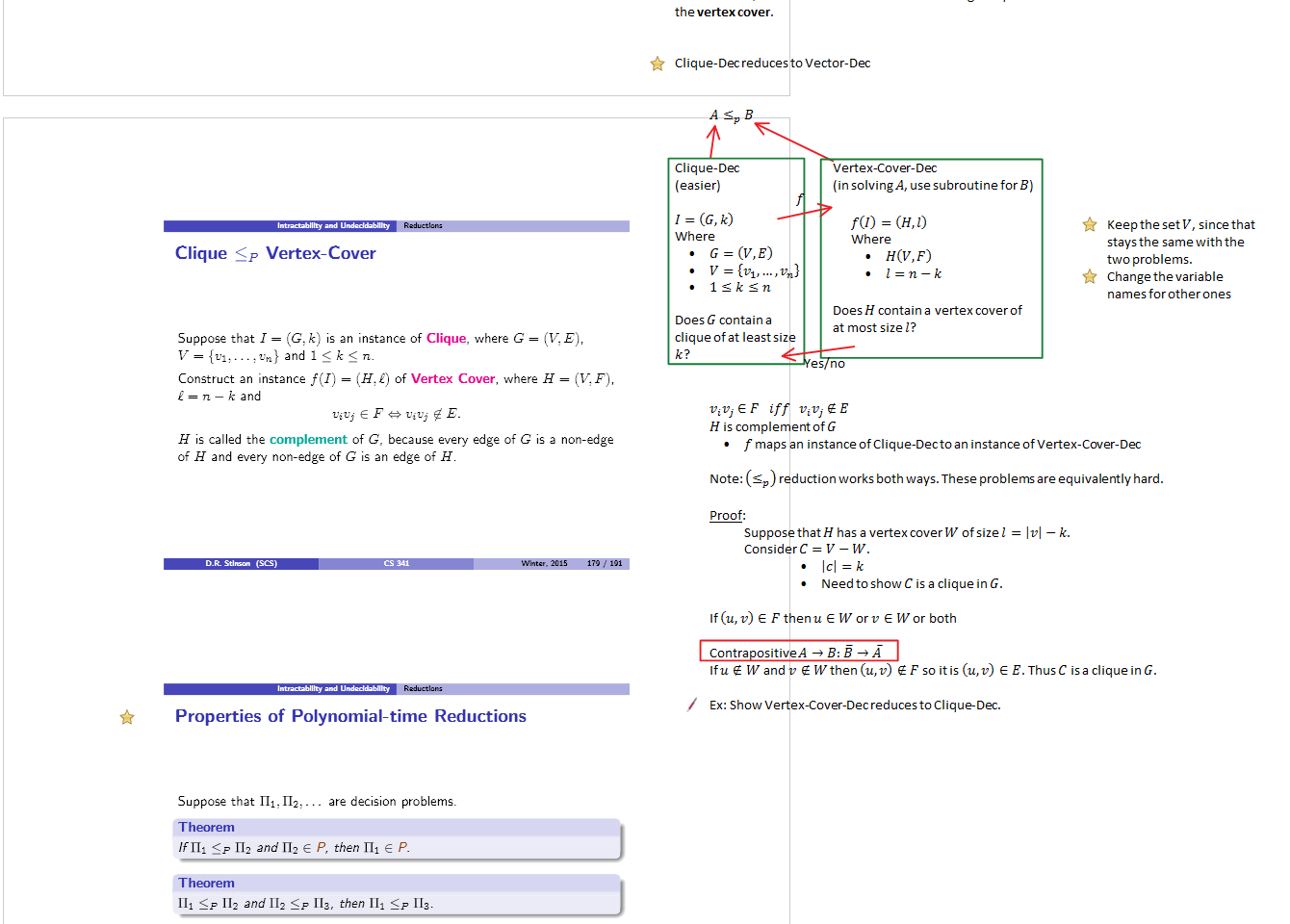The image size is (1290, 924).
Task: Click the "Clique ≤P Vertex-Cover" slide title
Action: coord(275,253)
